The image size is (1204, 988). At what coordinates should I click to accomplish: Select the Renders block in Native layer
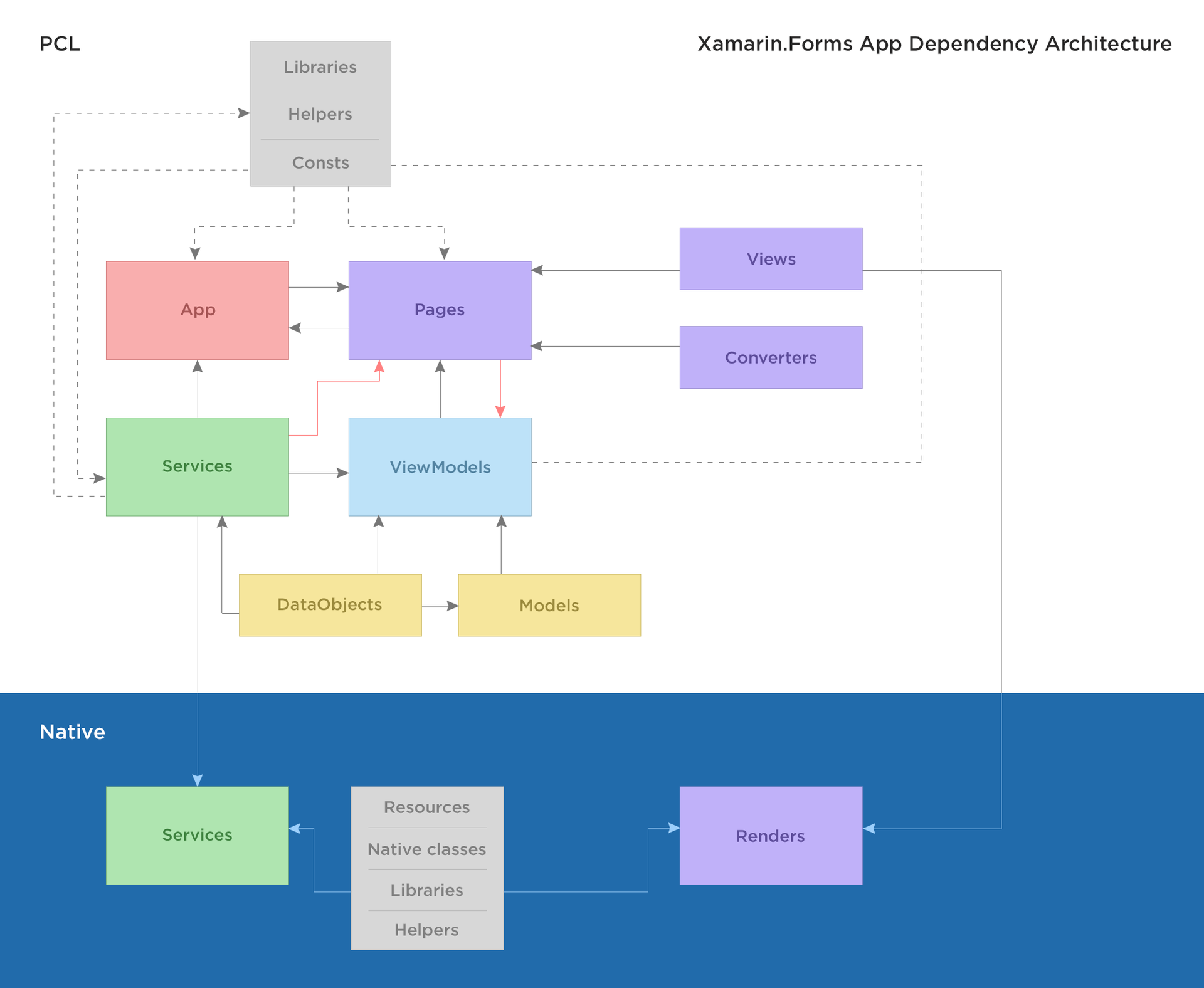point(772,834)
